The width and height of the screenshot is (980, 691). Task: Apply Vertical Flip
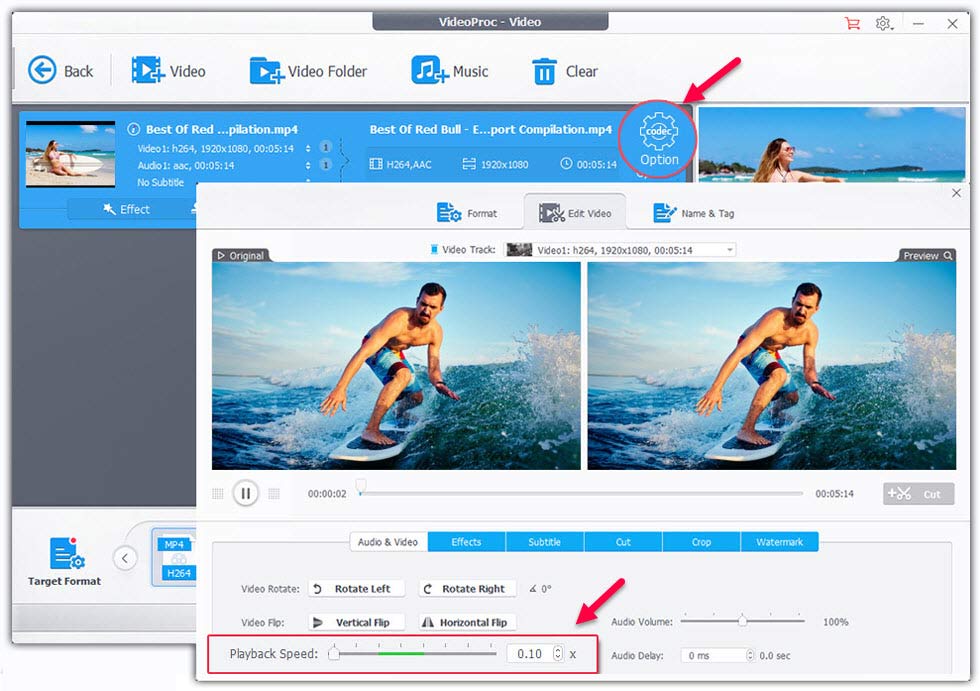(x=356, y=622)
